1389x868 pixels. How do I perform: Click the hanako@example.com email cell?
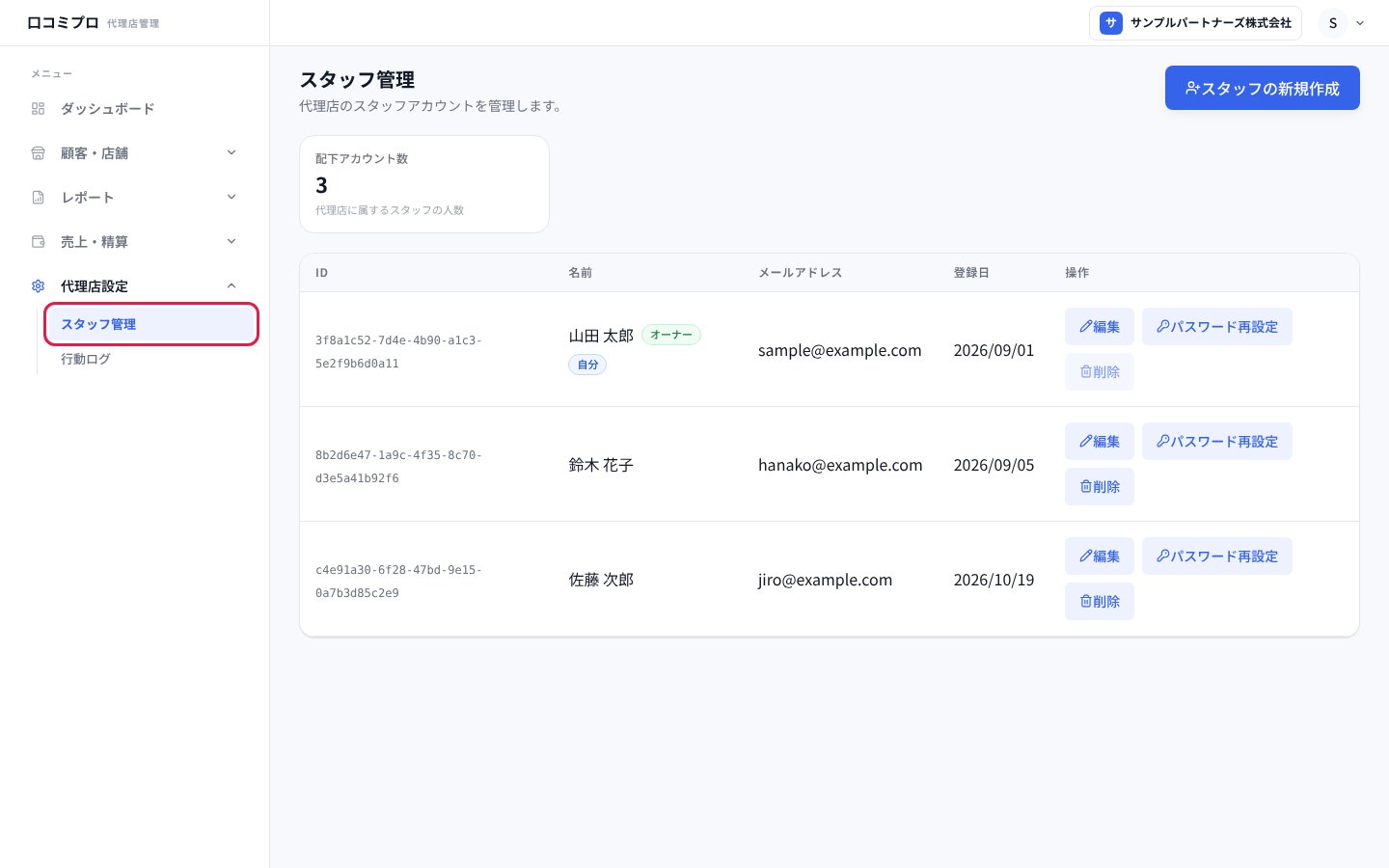[840, 465]
